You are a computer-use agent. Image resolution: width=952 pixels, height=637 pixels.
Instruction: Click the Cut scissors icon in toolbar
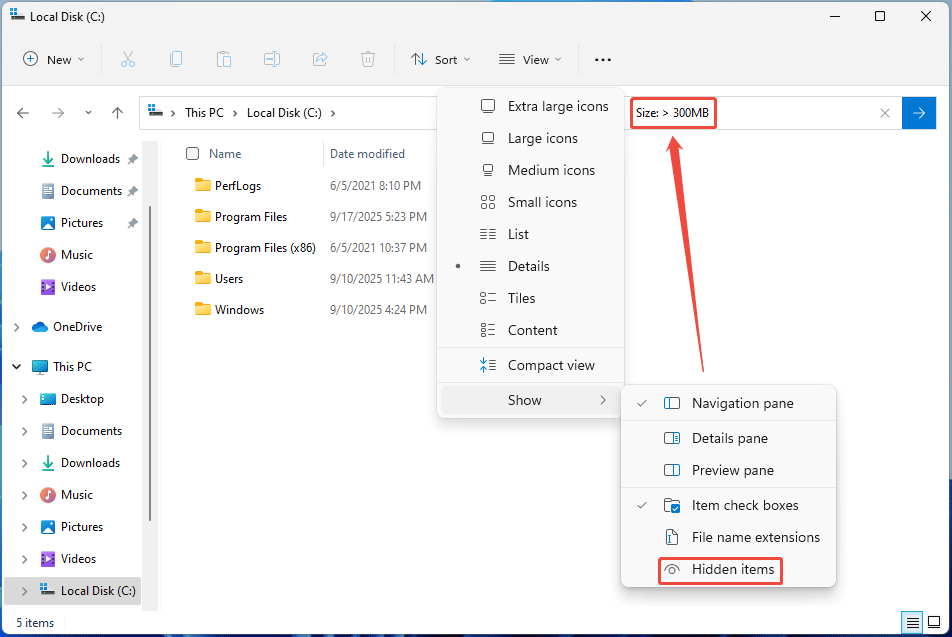tap(127, 60)
